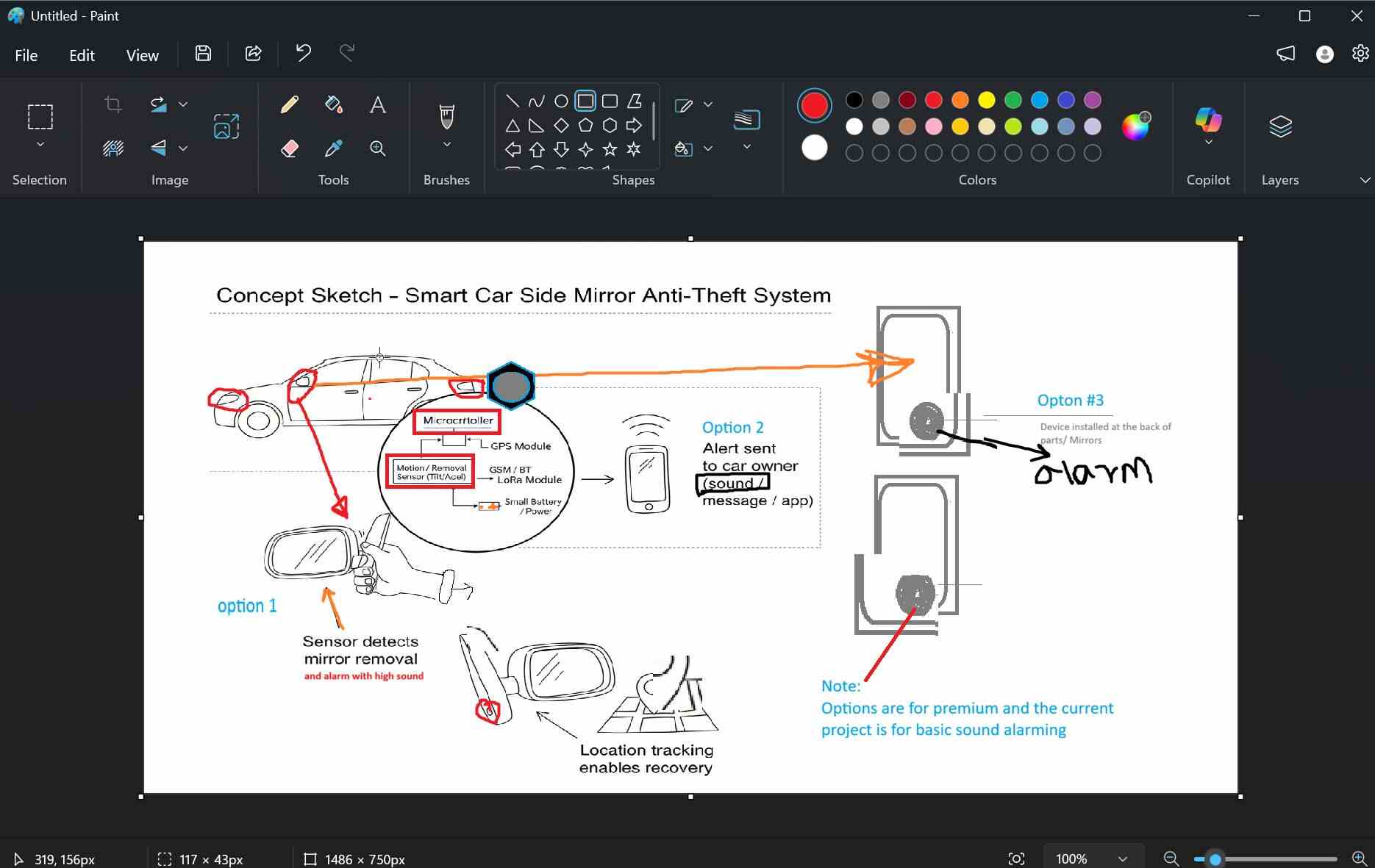Select the Line shape
This screenshot has height=868, width=1375.
click(512, 101)
